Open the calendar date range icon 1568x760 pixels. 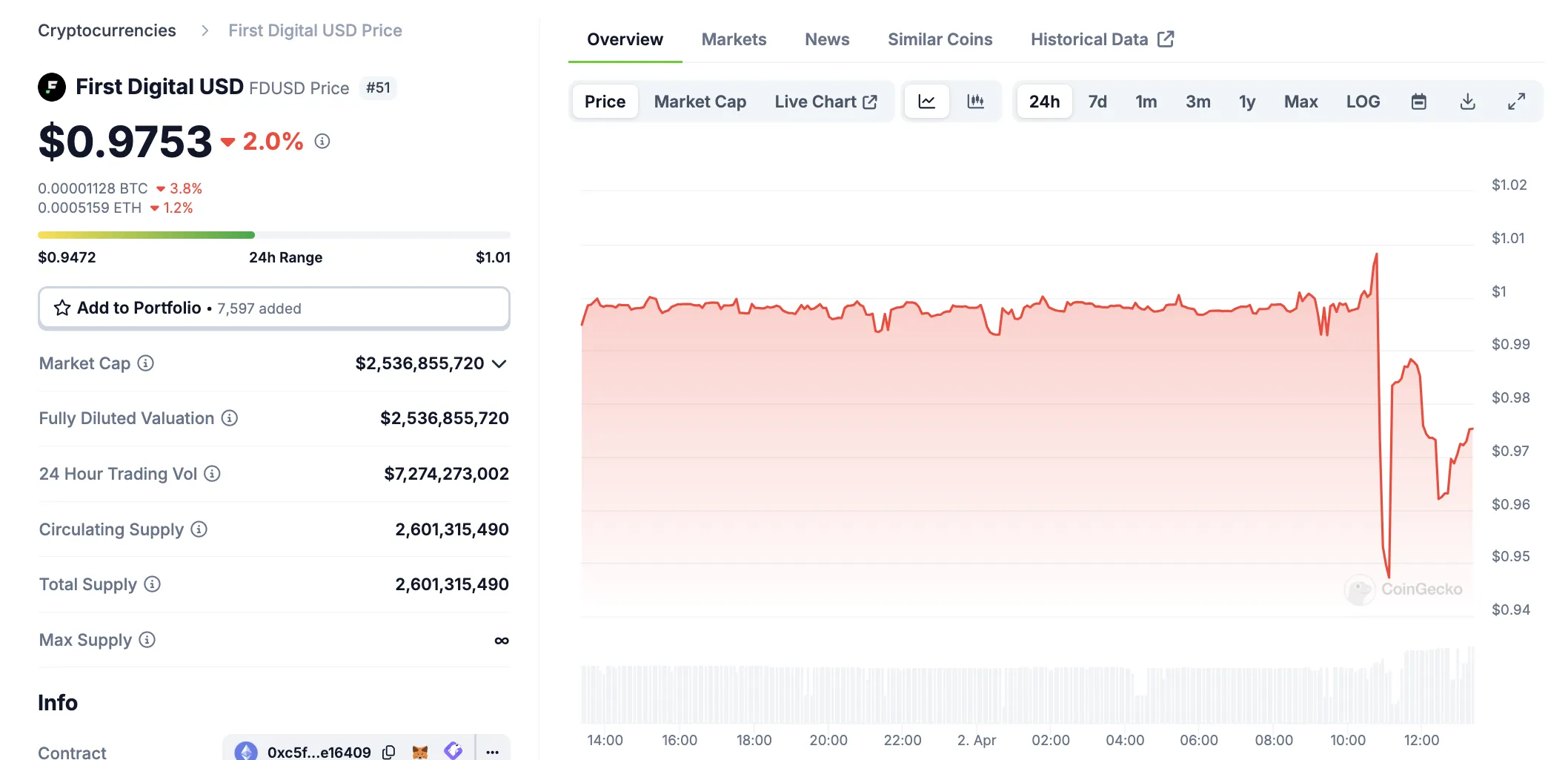[1418, 101]
